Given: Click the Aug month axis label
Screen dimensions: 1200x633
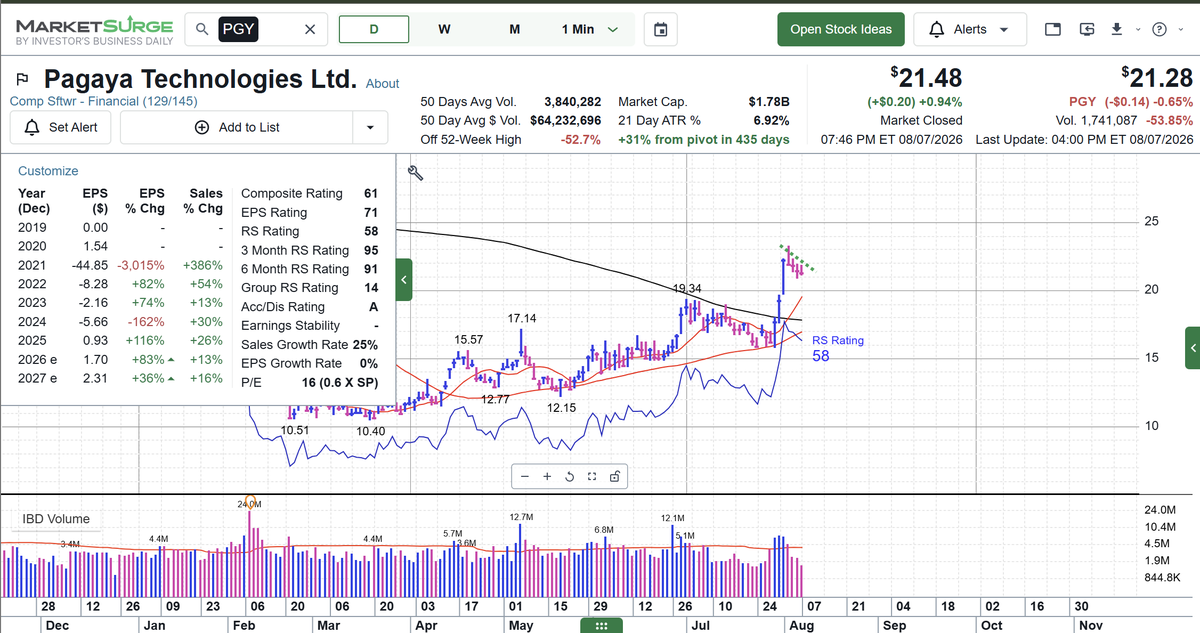Looking at the screenshot, I should coord(801,625).
